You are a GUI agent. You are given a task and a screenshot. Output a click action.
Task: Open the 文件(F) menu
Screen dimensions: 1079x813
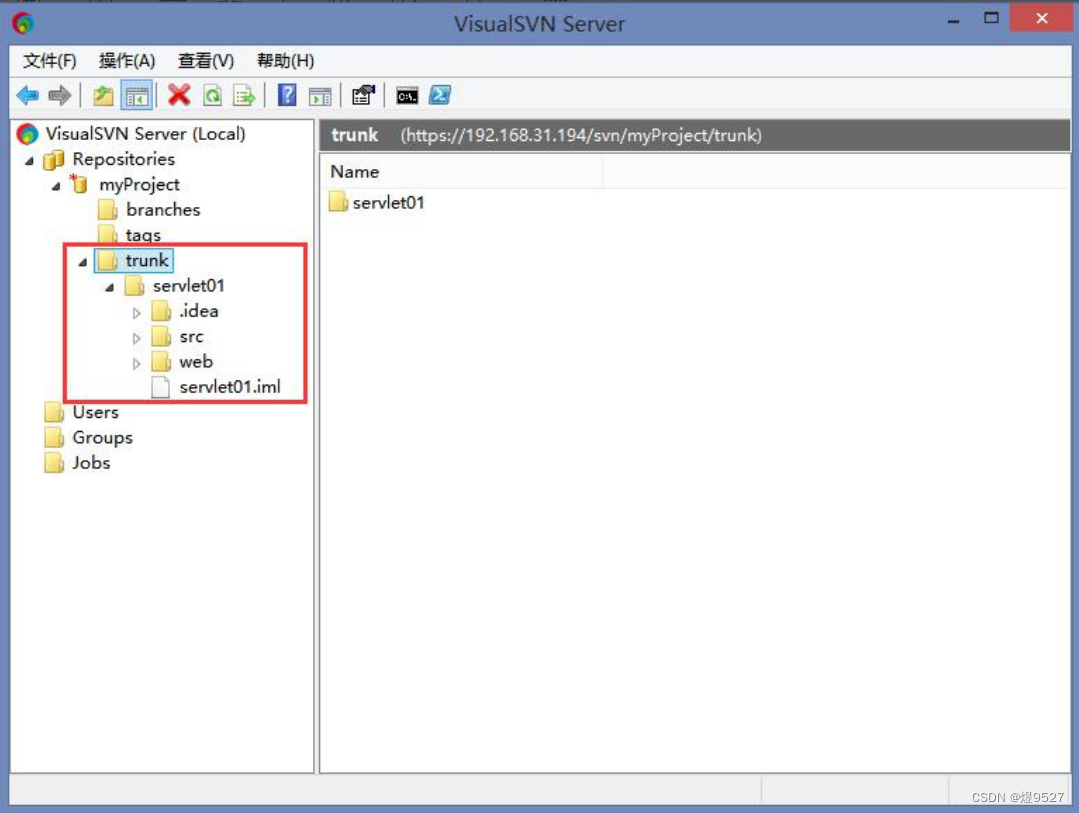(x=50, y=61)
